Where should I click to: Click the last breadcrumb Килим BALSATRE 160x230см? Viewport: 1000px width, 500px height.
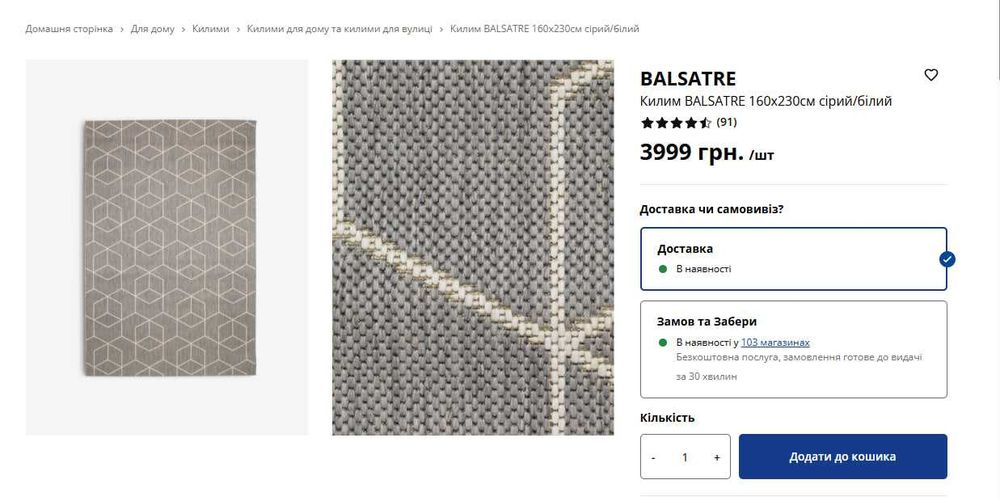(x=545, y=29)
